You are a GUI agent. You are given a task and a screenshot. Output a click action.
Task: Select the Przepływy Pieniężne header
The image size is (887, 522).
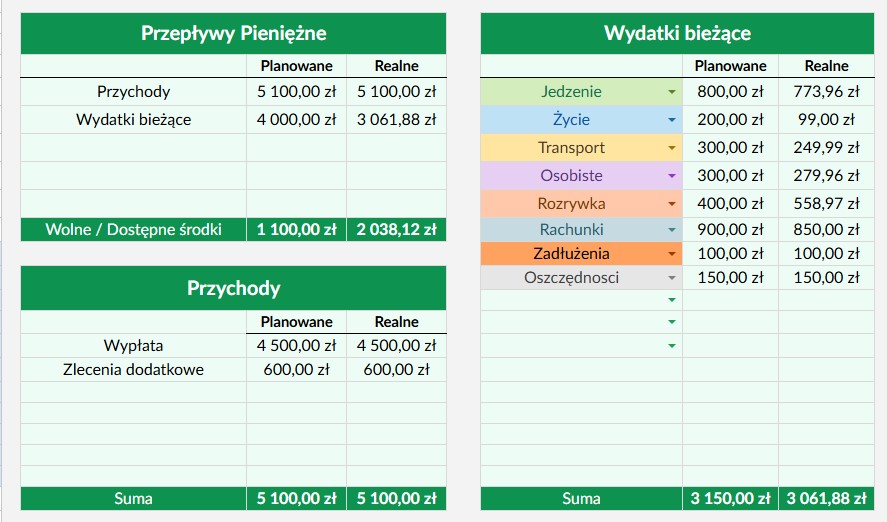tap(233, 34)
